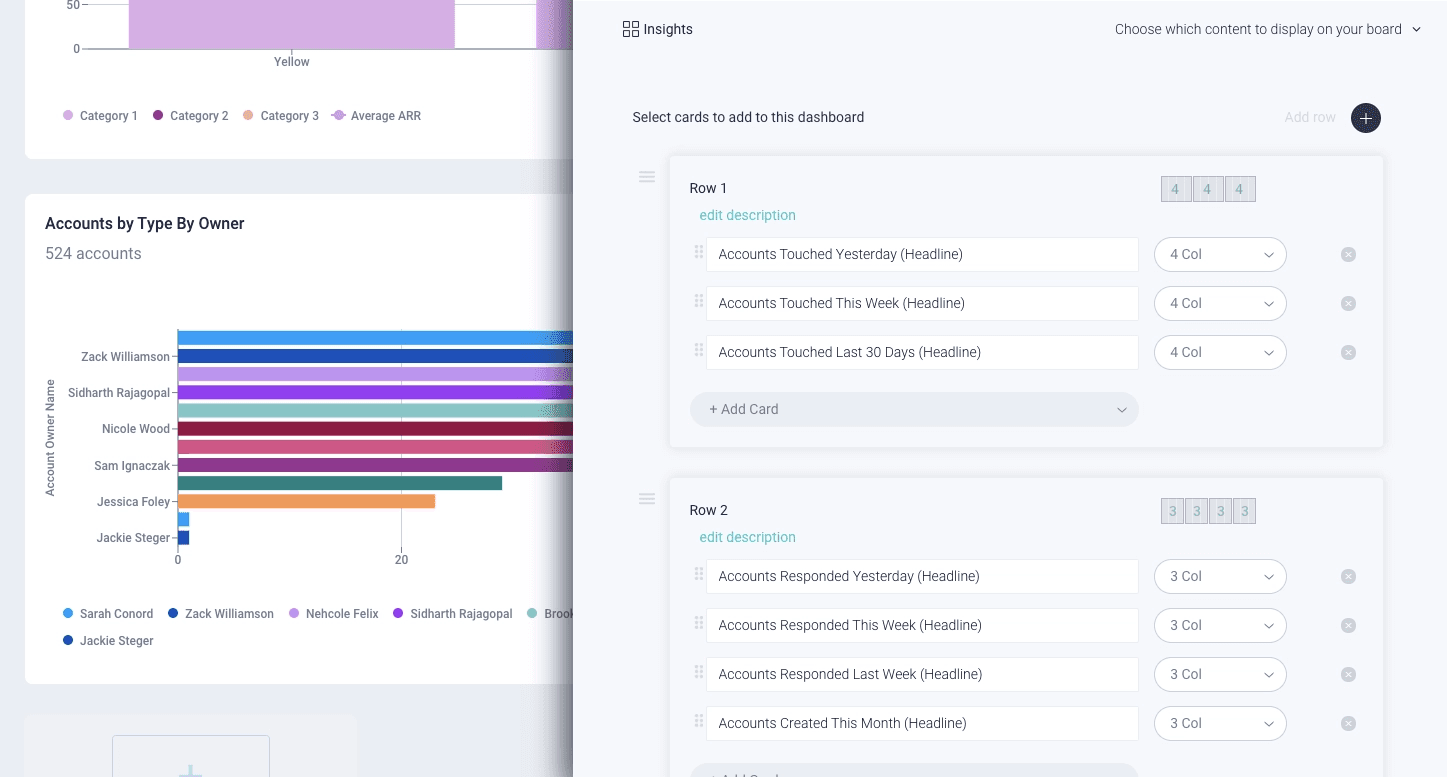This screenshot has width=1447, height=777.
Task: Click drag handle for Accounts Responded Last Week
Action: [x=699, y=672]
